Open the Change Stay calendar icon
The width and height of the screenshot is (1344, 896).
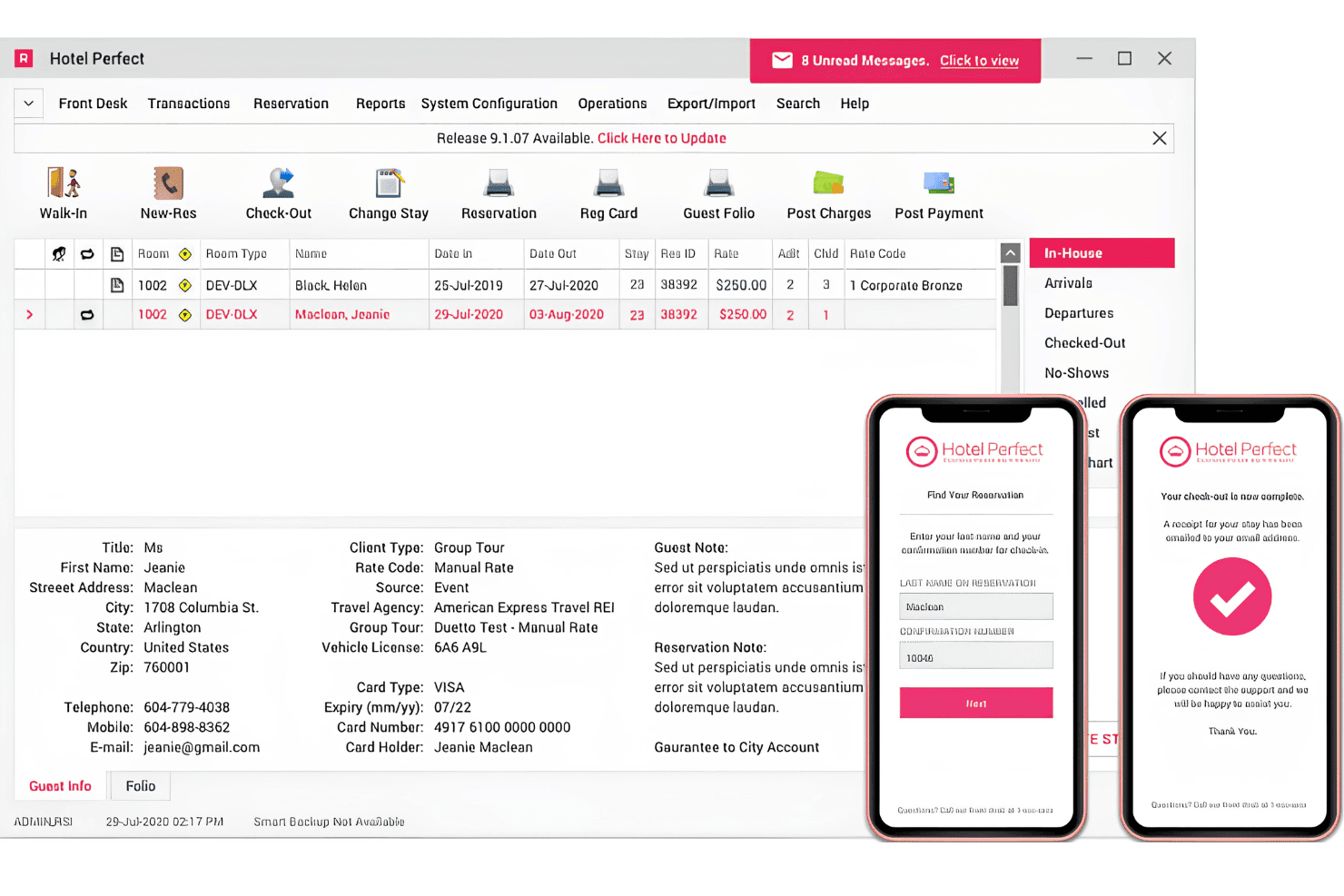(x=389, y=182)
